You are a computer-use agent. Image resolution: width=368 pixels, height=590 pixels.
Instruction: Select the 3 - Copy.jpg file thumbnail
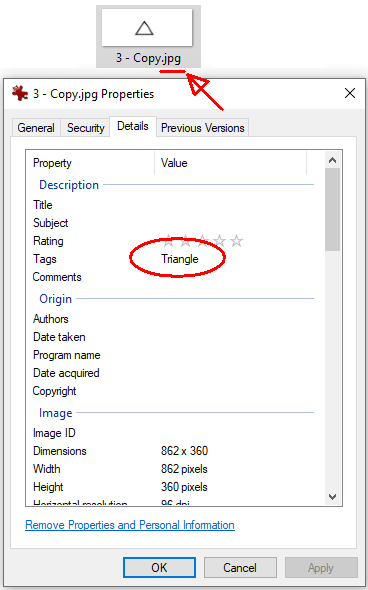(148, 36)
